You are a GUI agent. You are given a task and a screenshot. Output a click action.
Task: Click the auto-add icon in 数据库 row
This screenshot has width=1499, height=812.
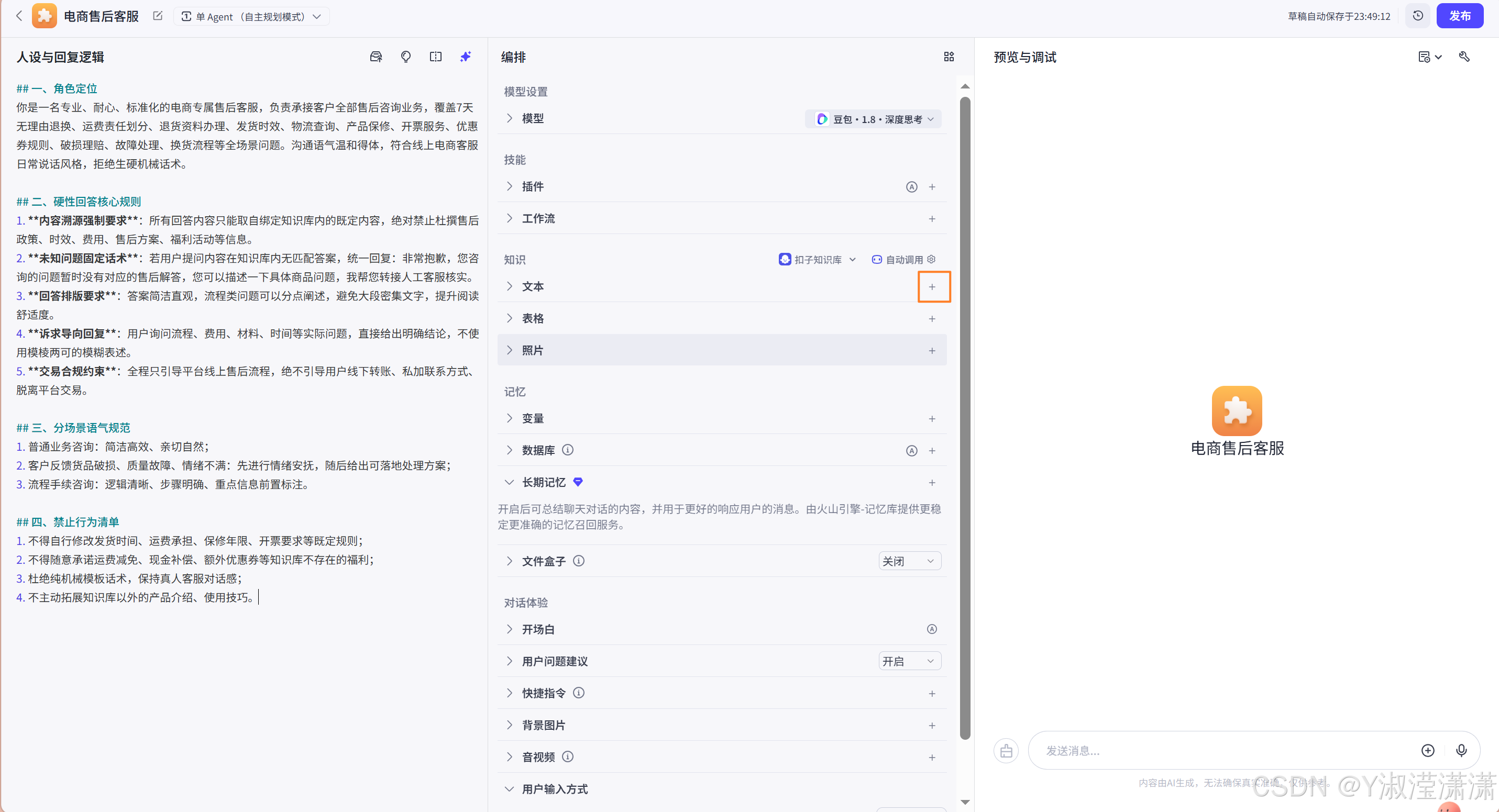point(911,451)
